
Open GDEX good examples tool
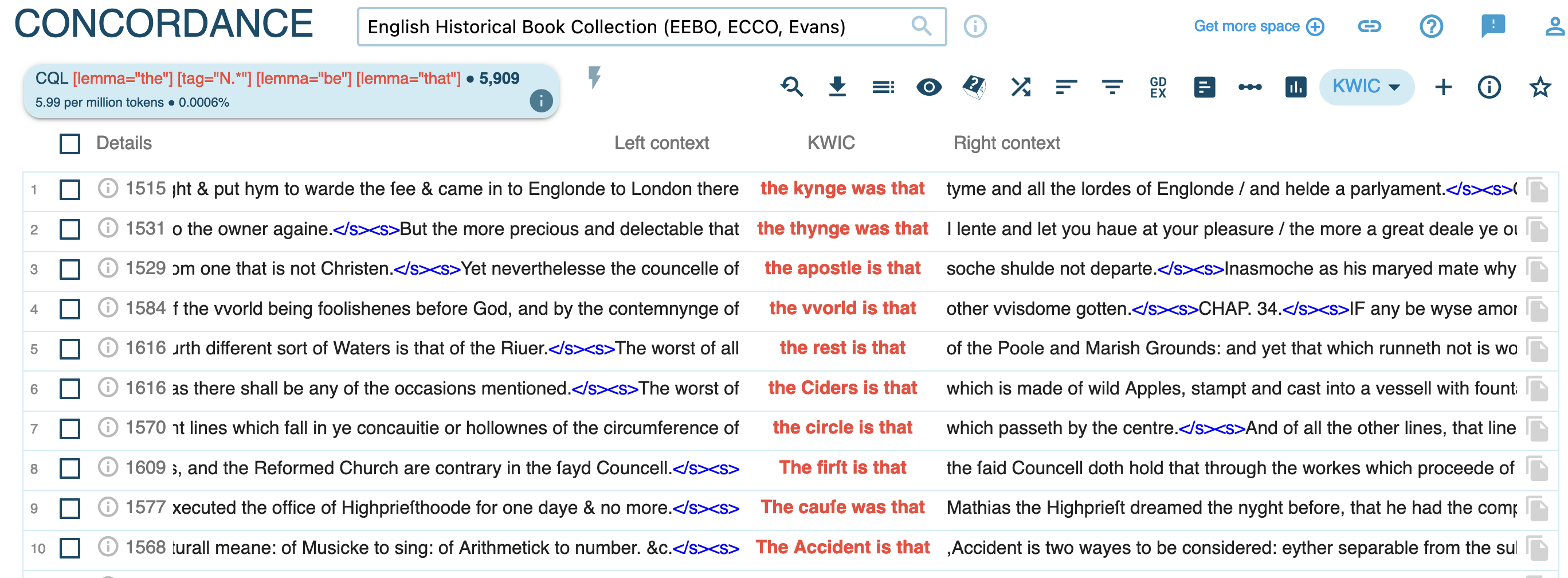(1158, 87)
